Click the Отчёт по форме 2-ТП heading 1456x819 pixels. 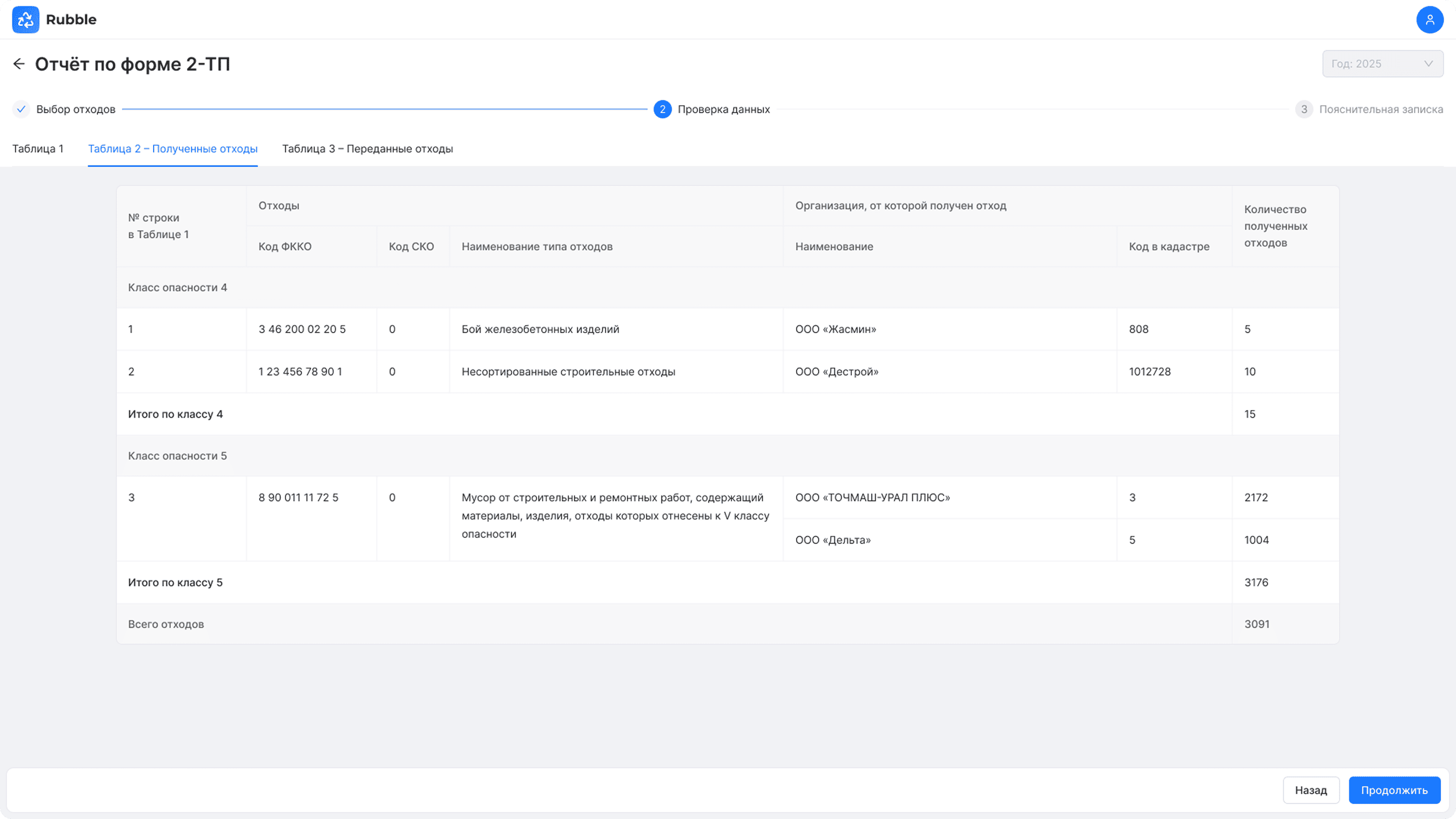133,64
